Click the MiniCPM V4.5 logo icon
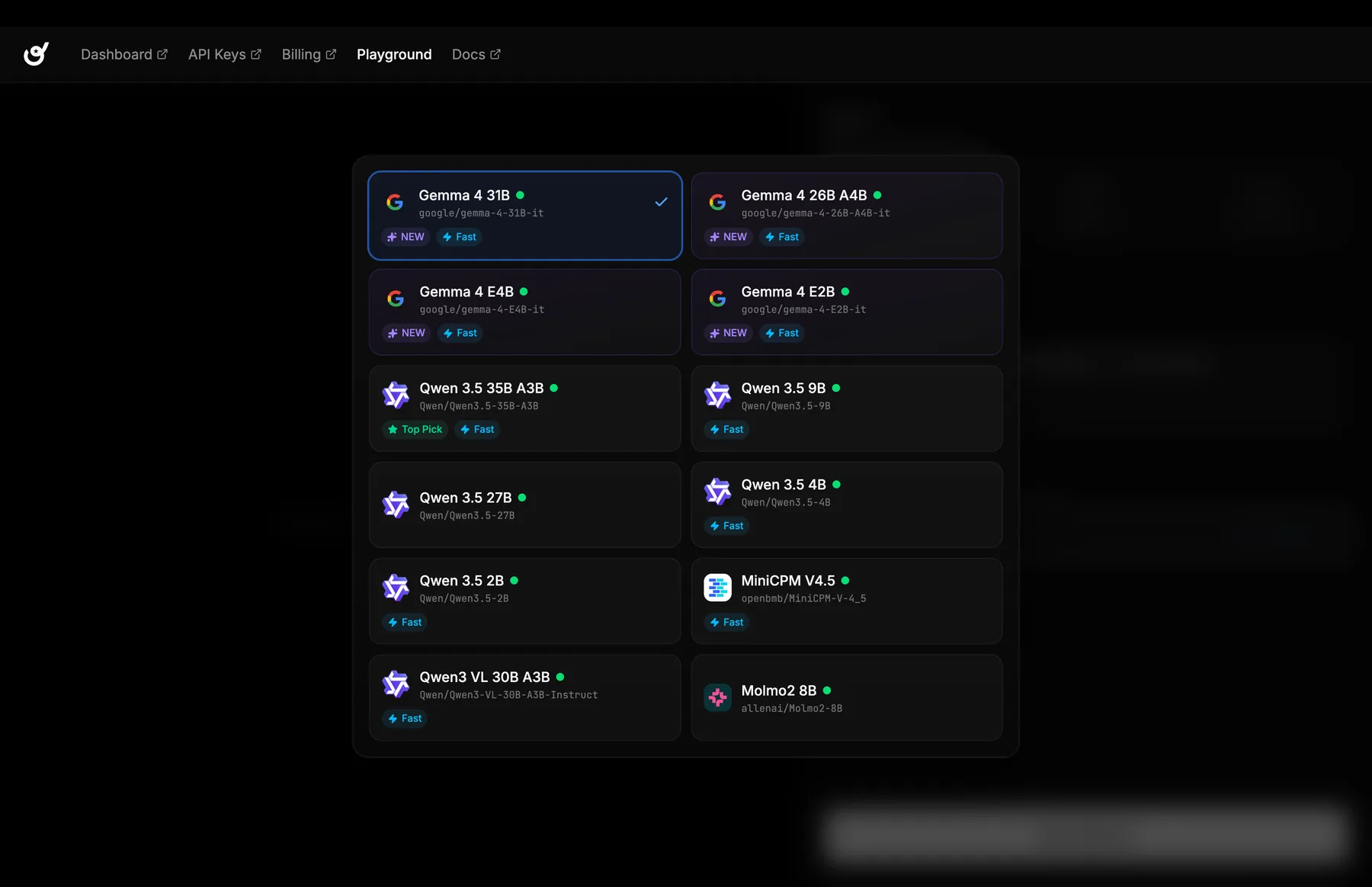Viewport: 1372px width, 887px height. (x=717, y=588)
